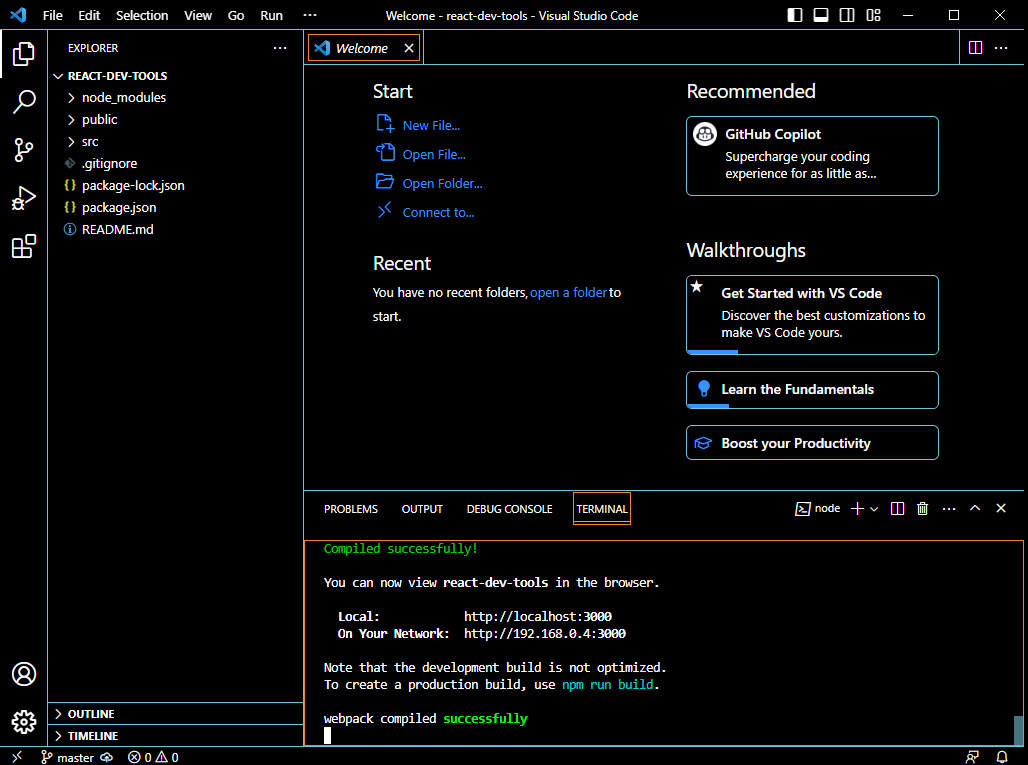Click the terminal scrollbar thumb
The width and height of the screenshot is (1028, 765).
1018,730
